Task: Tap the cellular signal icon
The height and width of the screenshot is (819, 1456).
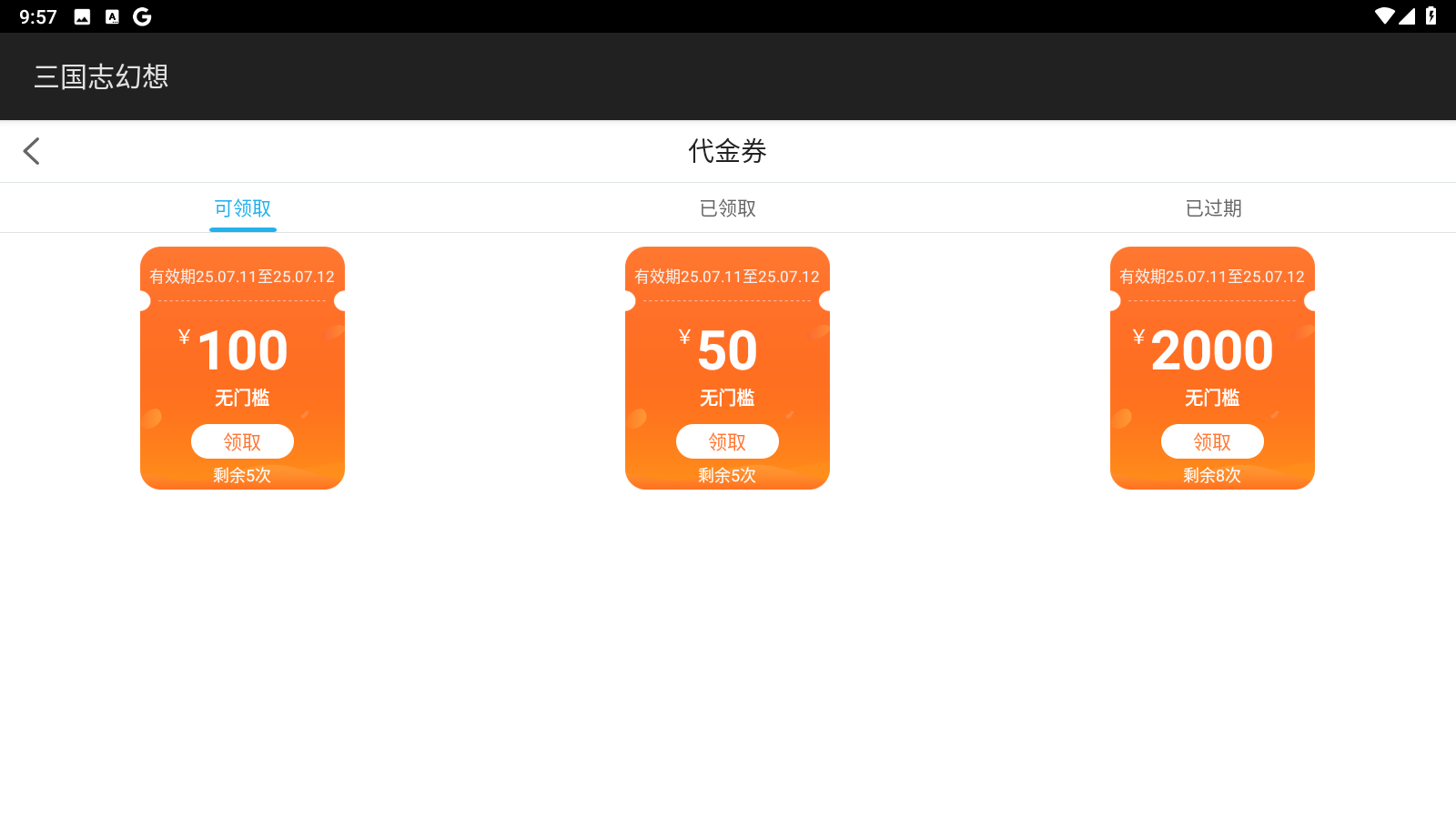Action: tap(1407, 16)
